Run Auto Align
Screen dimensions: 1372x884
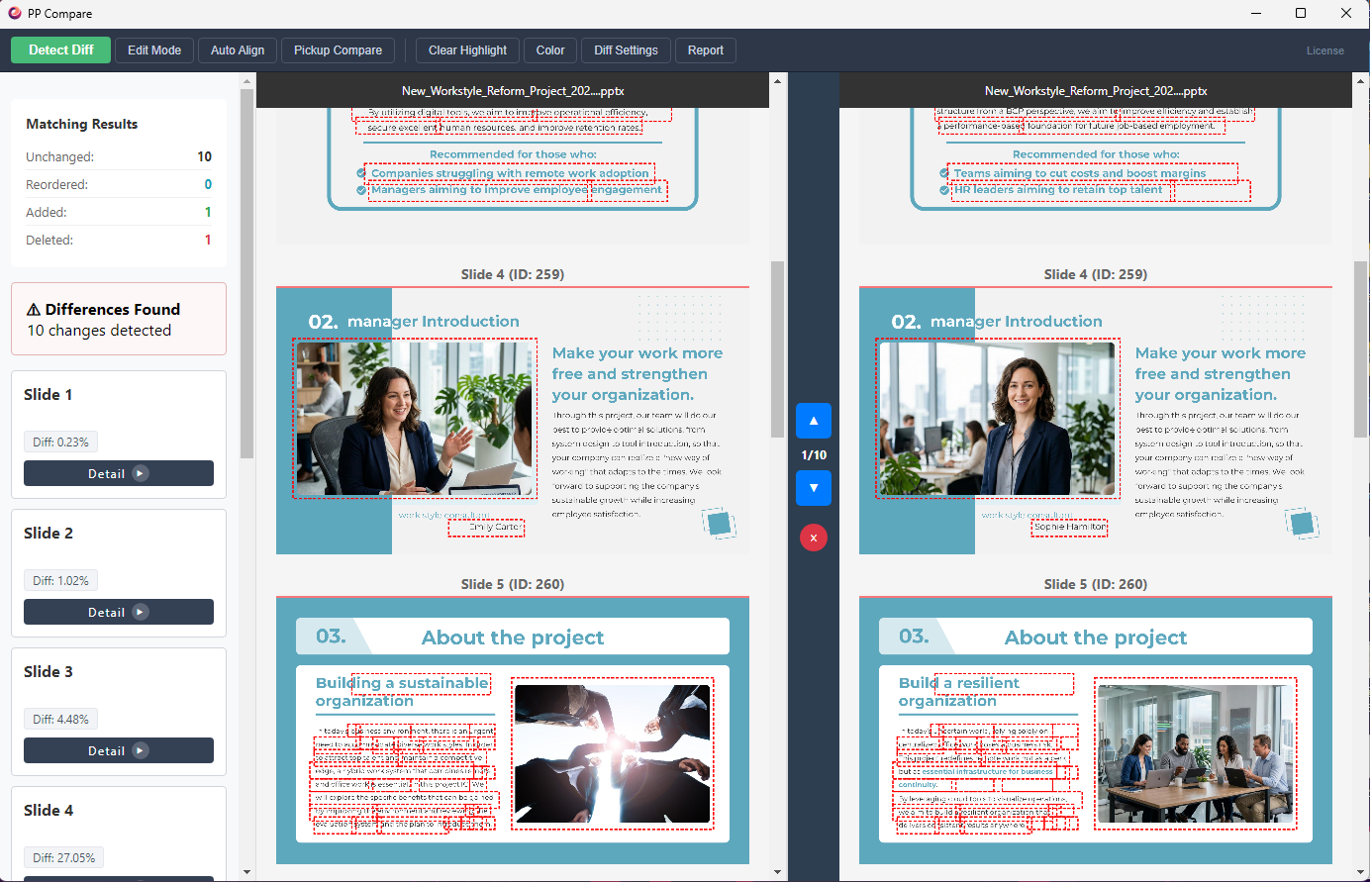tap(238, 50)
